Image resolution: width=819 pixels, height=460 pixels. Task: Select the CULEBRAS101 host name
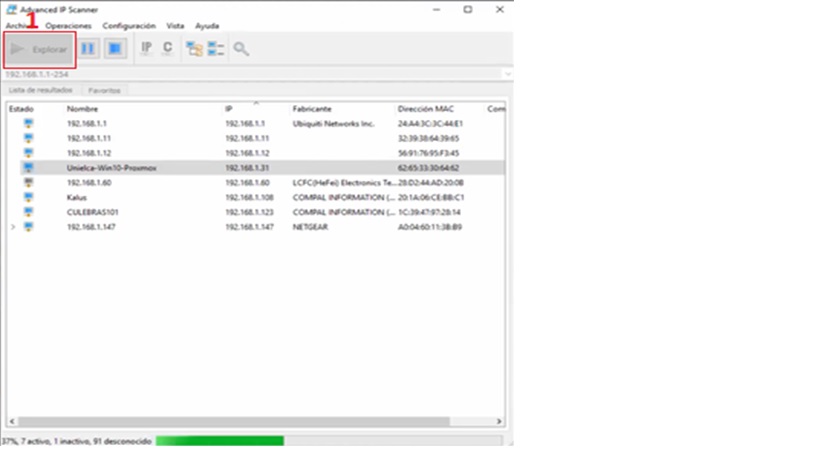92,212
